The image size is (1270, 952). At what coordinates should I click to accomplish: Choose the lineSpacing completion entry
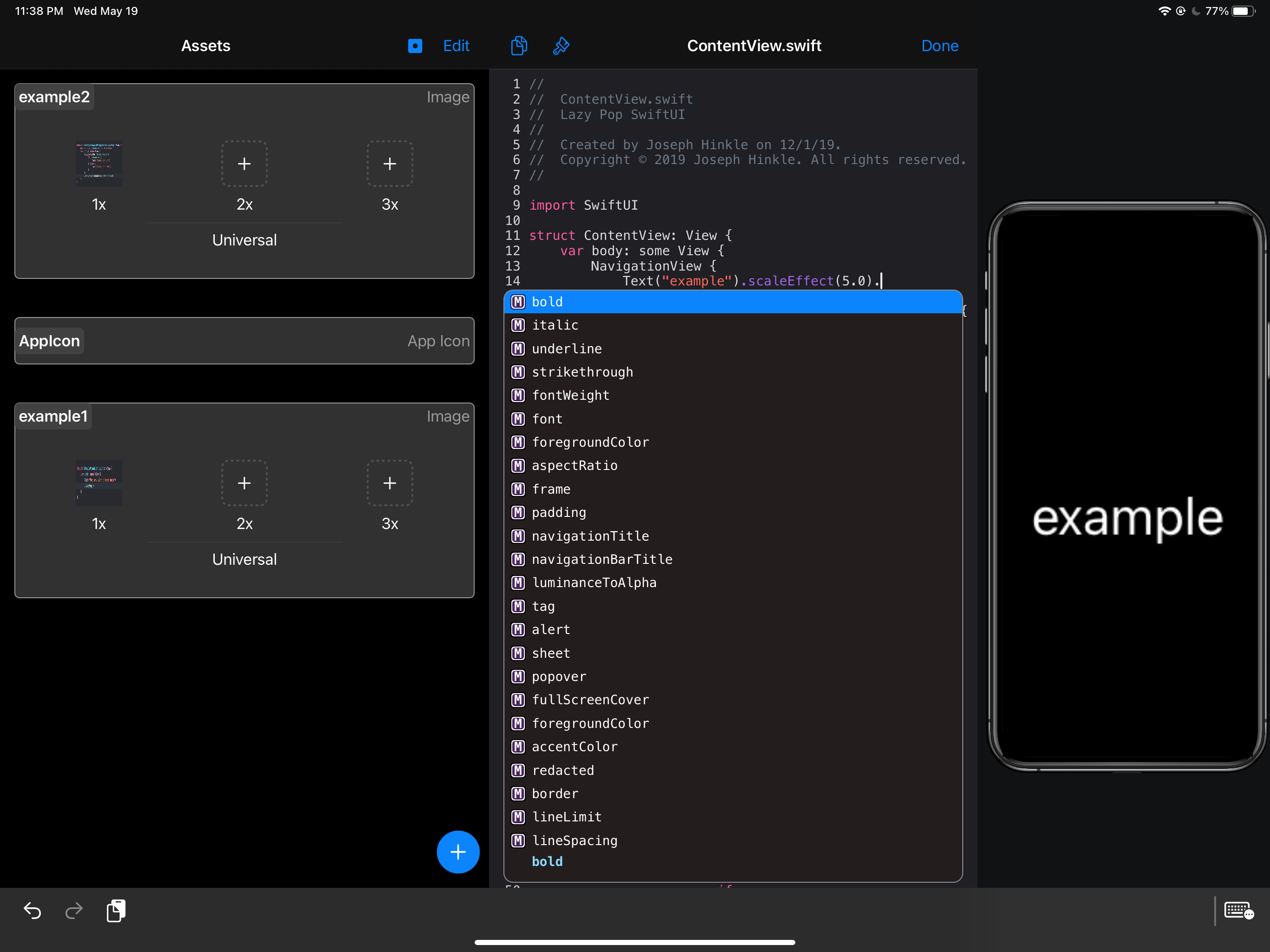574,840
